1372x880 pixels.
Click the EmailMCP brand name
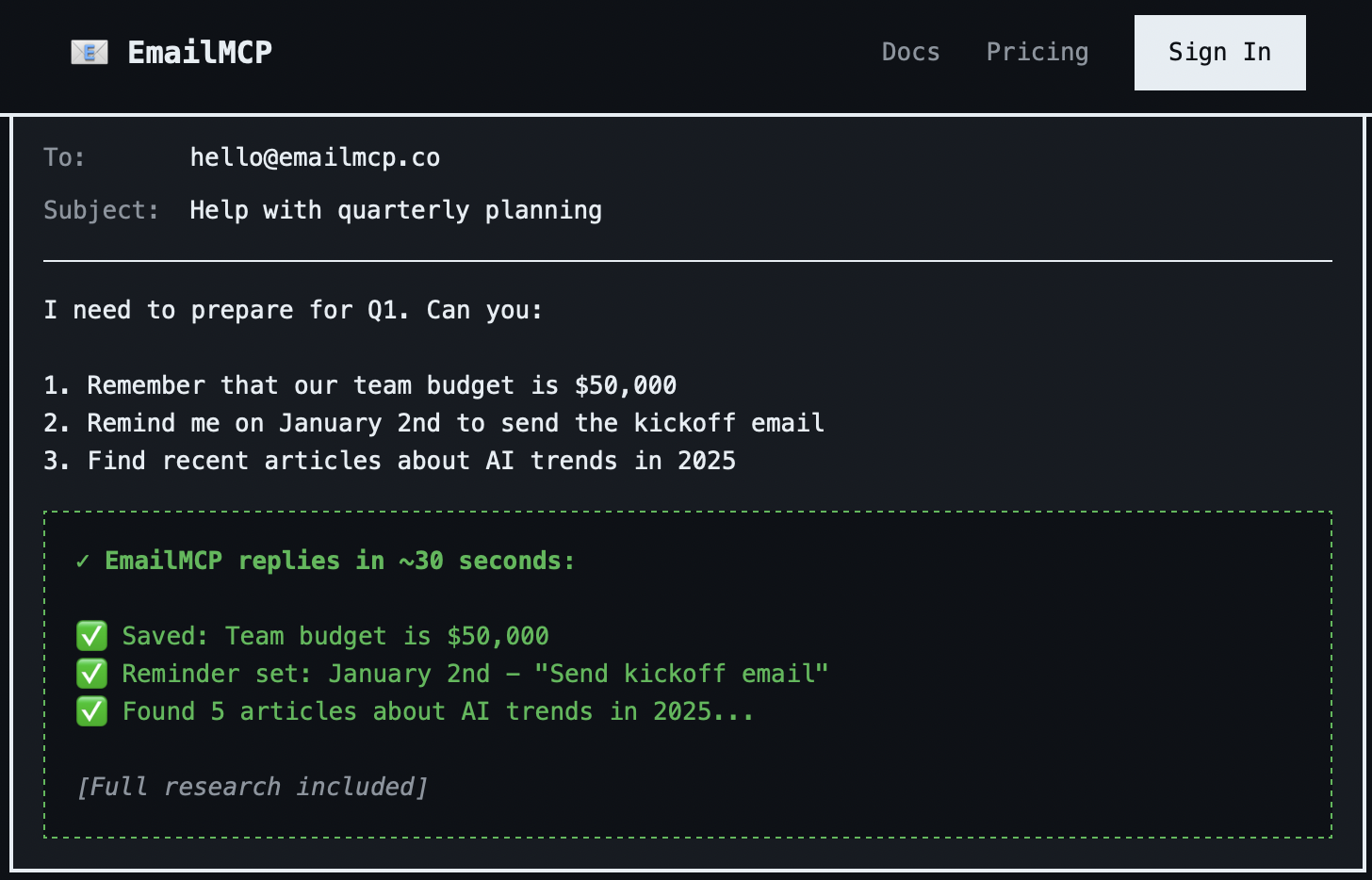200,52
